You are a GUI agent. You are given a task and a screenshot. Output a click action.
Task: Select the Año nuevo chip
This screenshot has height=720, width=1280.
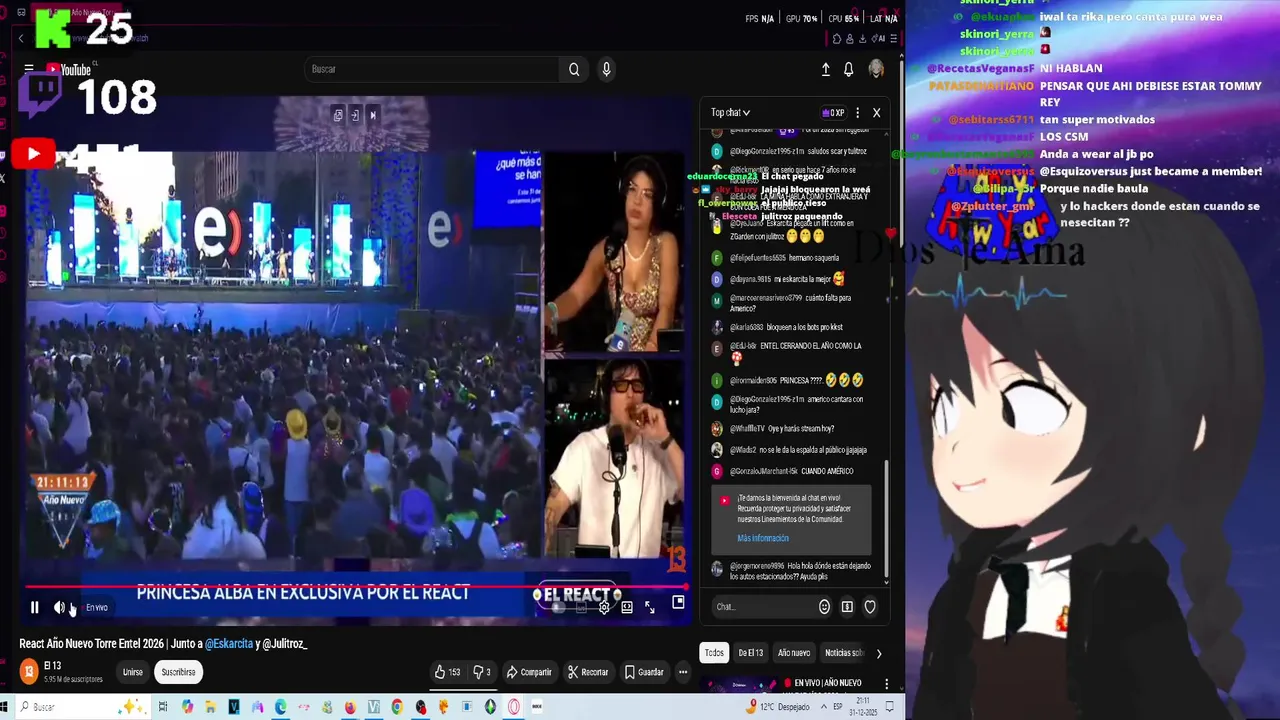794,653
